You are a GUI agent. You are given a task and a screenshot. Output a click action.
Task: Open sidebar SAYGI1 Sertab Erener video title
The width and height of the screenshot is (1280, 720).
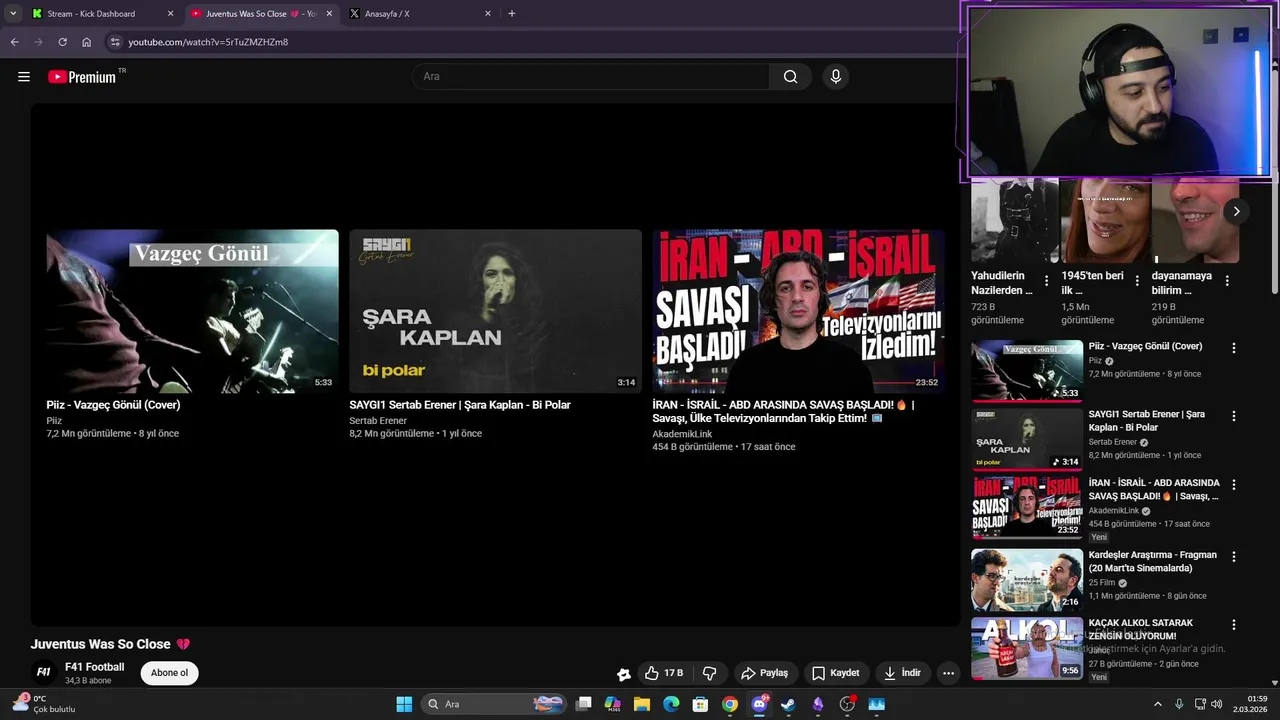[1146, 420]
